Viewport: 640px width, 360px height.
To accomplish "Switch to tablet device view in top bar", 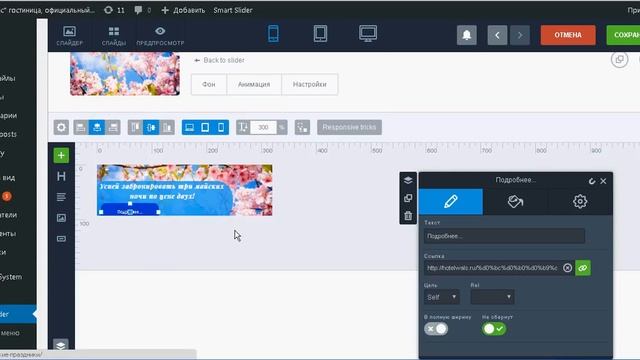I will (320, 33).
